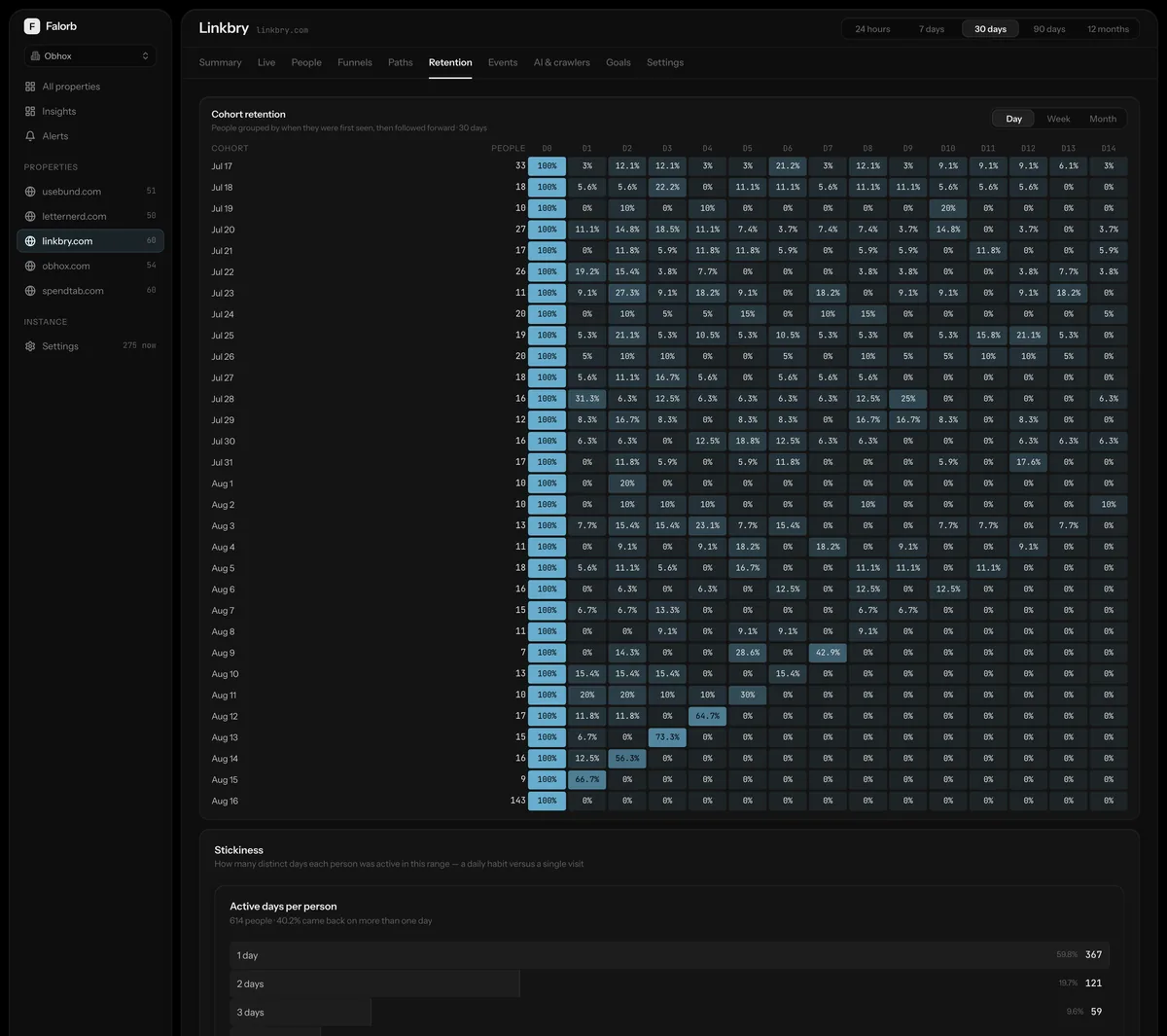Select obhox.com property
The image size is (1167, 1036).
(90, 266)
